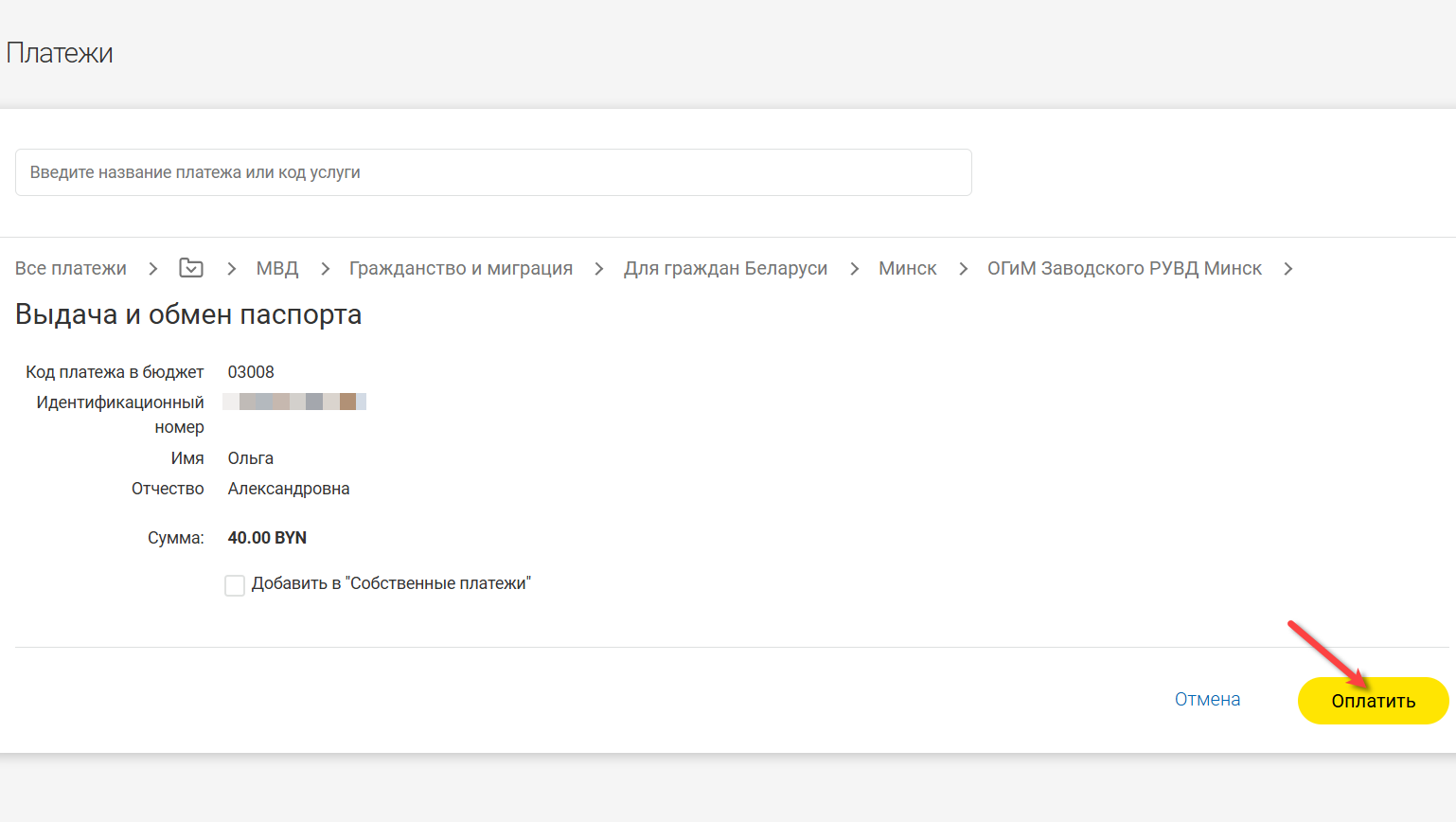1456x822 pixels.
Task: Click the 'Сумма:' label
Action: tap(176, 538)
